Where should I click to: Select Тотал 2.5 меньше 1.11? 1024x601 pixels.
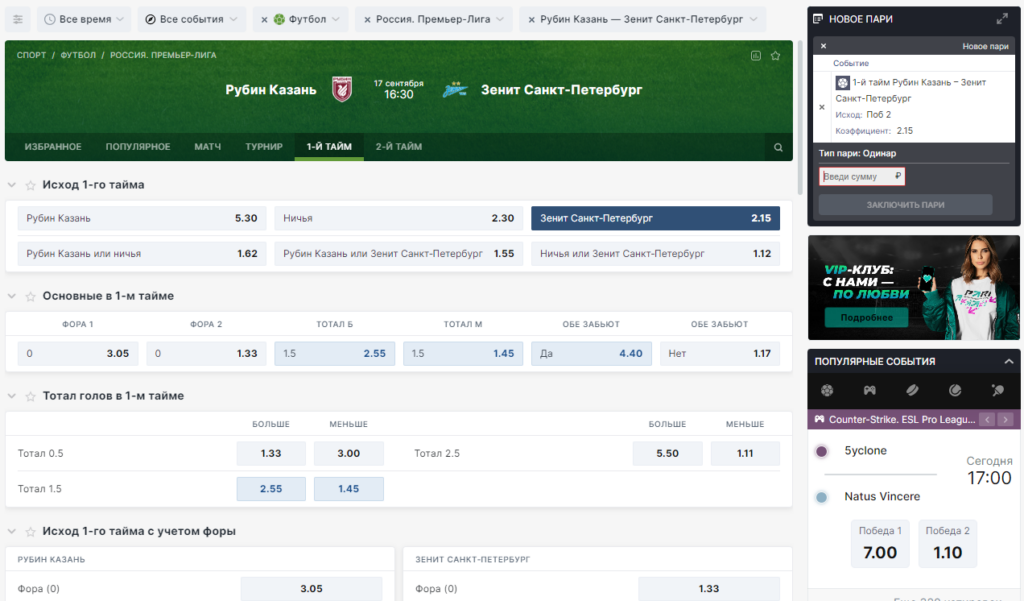745,453
